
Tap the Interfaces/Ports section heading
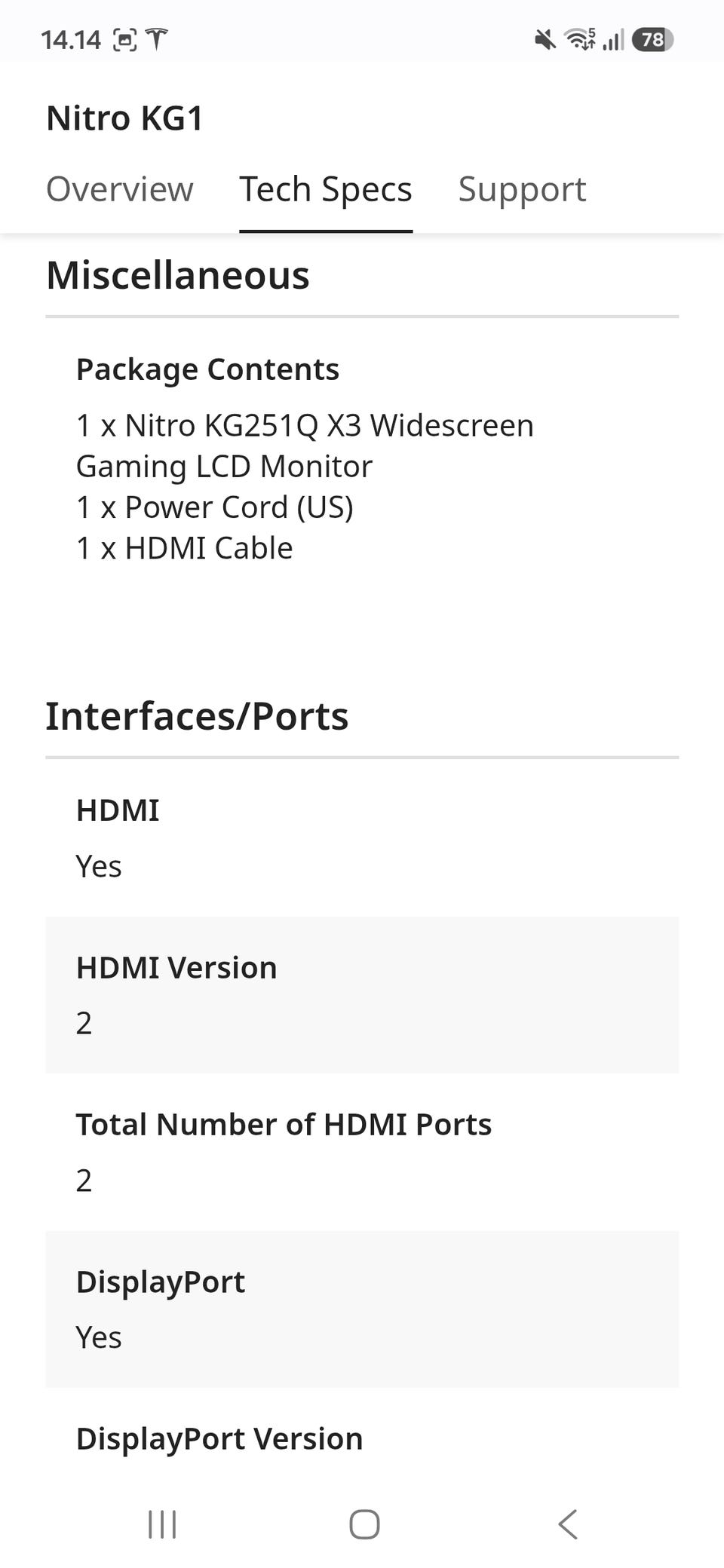coord(197,716)
